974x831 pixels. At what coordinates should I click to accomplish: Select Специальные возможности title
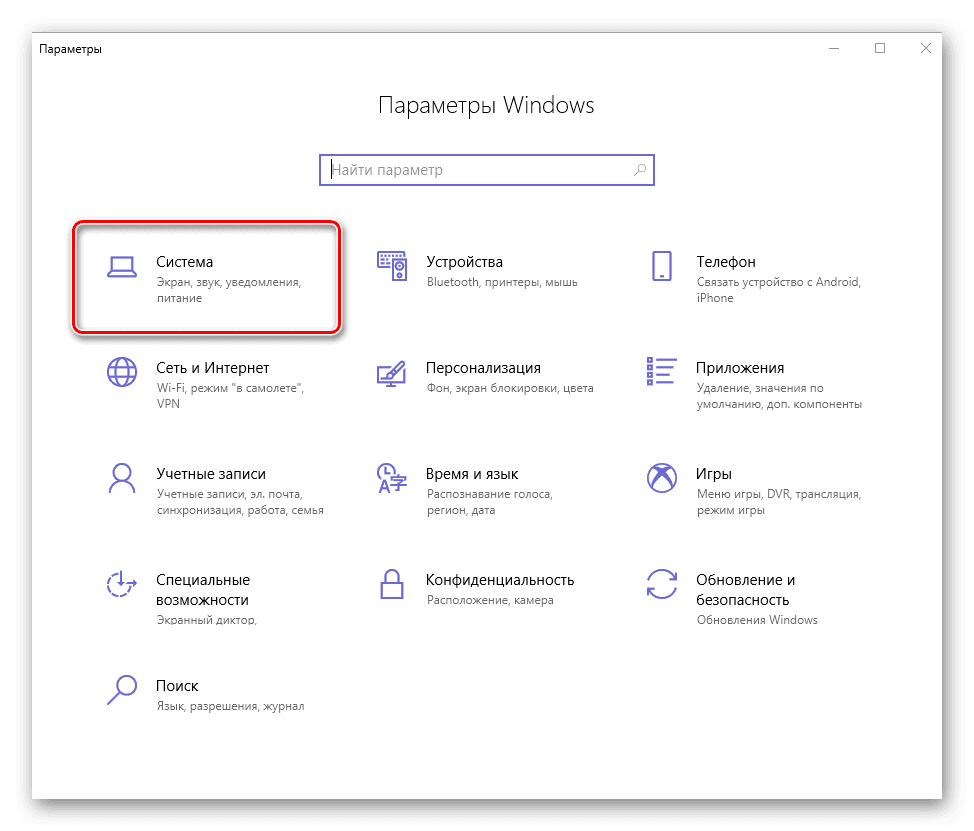tap(203, 590)
